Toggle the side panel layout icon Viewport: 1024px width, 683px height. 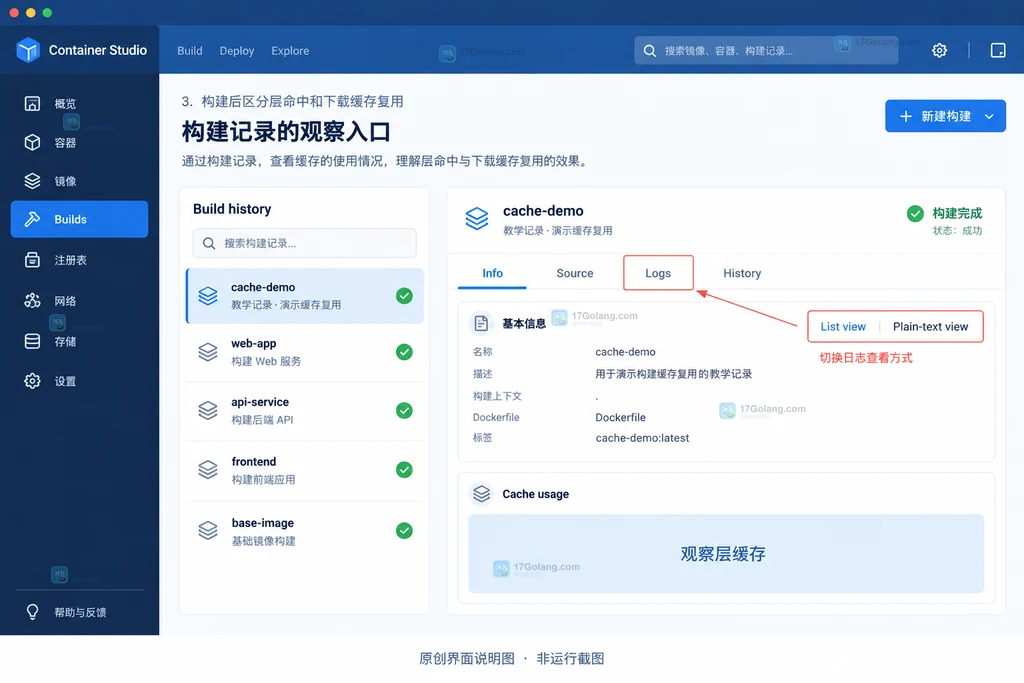point(997,50)
